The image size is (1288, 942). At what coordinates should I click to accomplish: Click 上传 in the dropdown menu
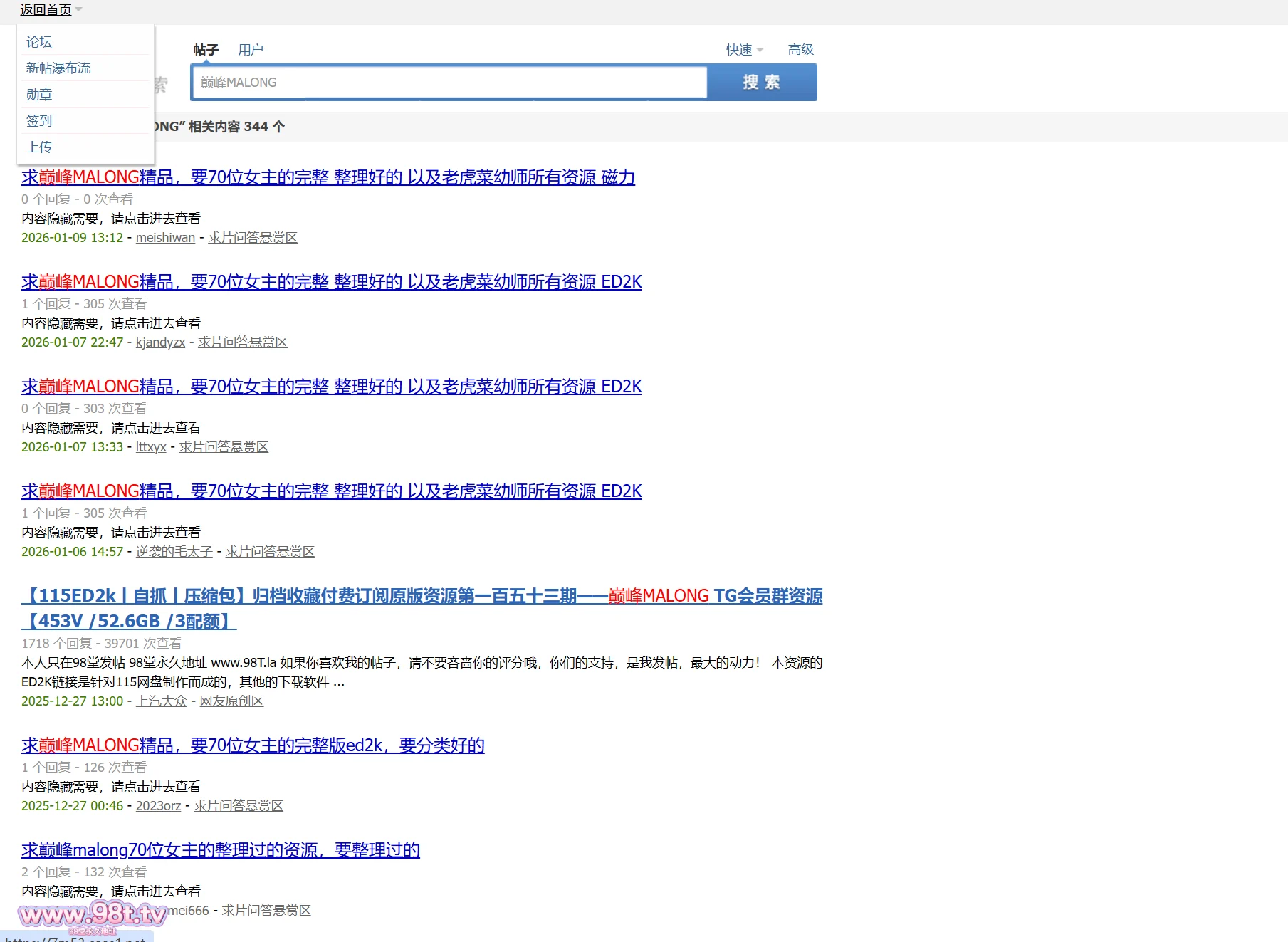click(39, 147)
